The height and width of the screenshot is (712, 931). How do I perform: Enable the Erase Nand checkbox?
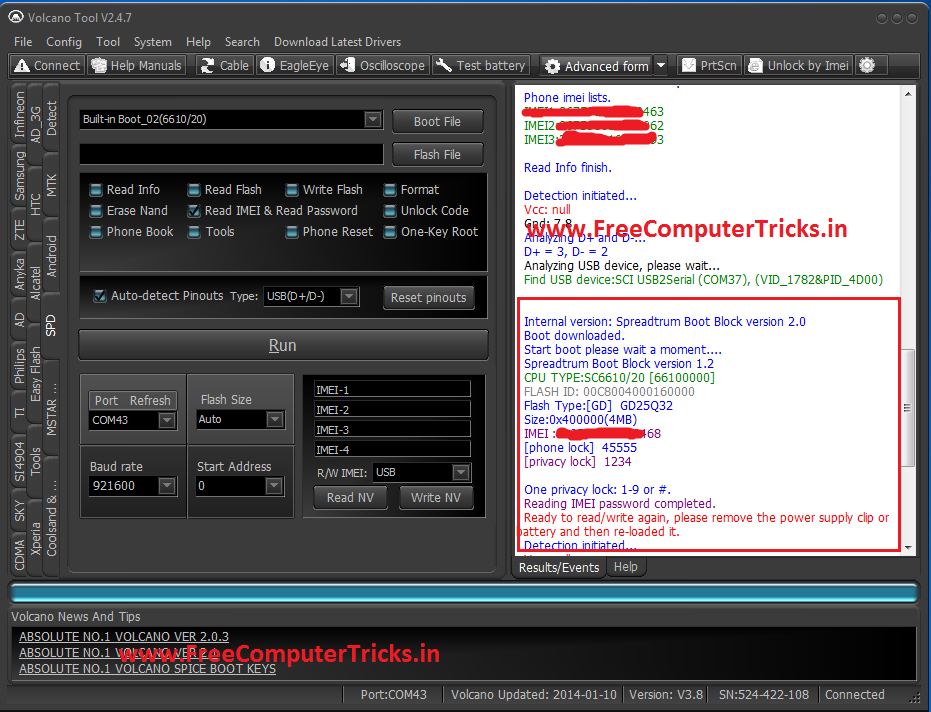(x=96, y=211)
